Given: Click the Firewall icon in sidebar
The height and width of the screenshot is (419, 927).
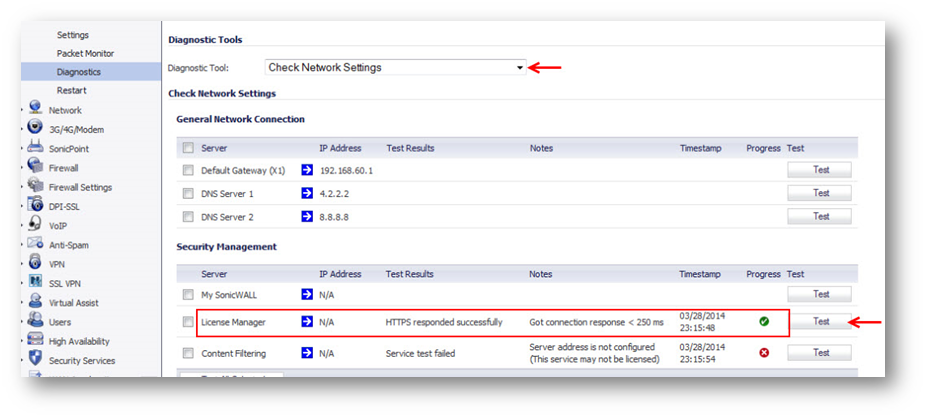Looking at the screenshot, I should click(36, 168).
